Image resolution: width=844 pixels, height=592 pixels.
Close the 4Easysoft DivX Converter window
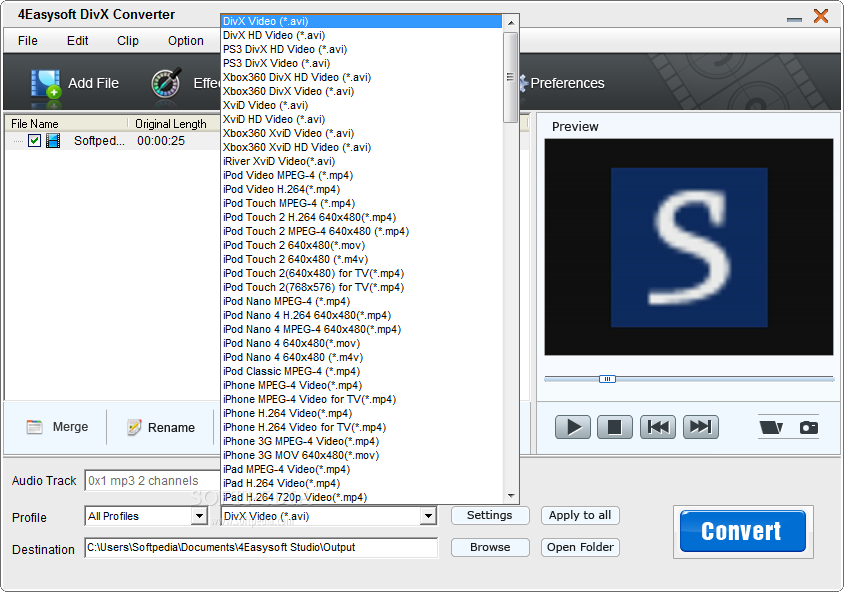821,16
